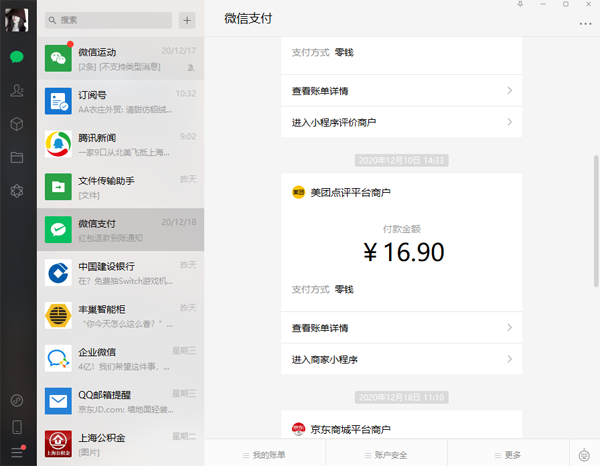Screen dimensions: 600x466
Task: Click the 京东 merchant logo icon
Action: pyautogui.click(x=298, y=429)
